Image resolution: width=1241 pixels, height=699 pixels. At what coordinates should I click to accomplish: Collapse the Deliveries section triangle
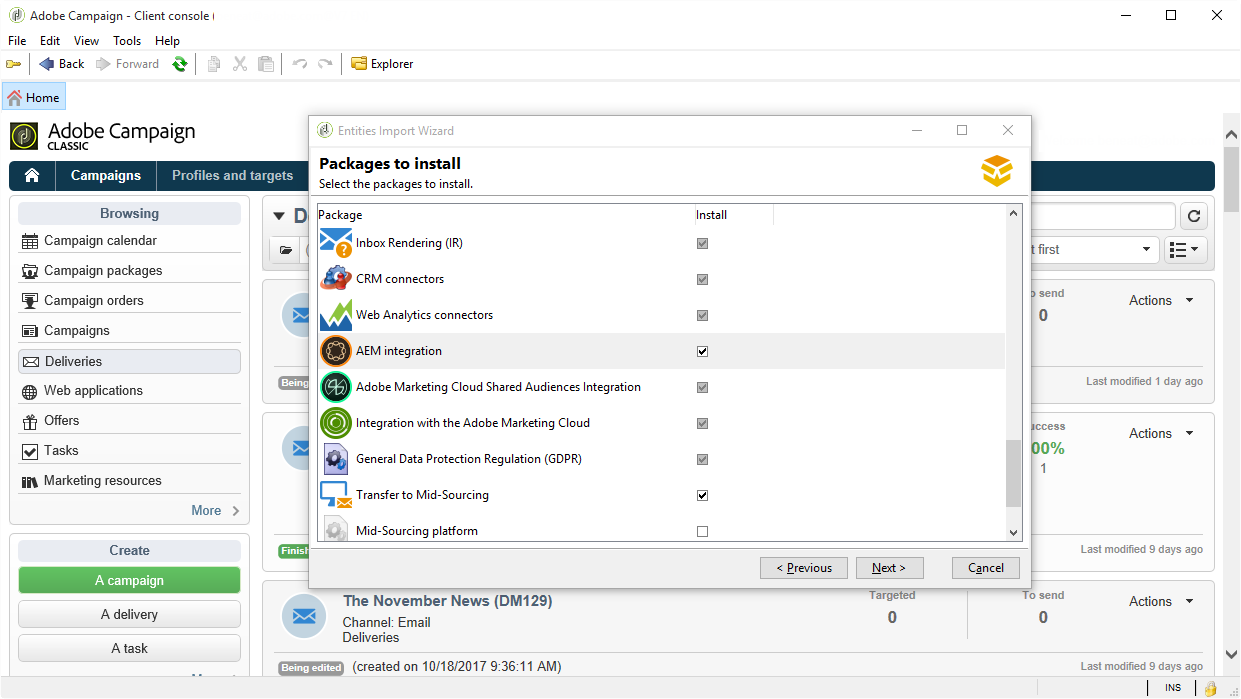(x=279, y=216)
